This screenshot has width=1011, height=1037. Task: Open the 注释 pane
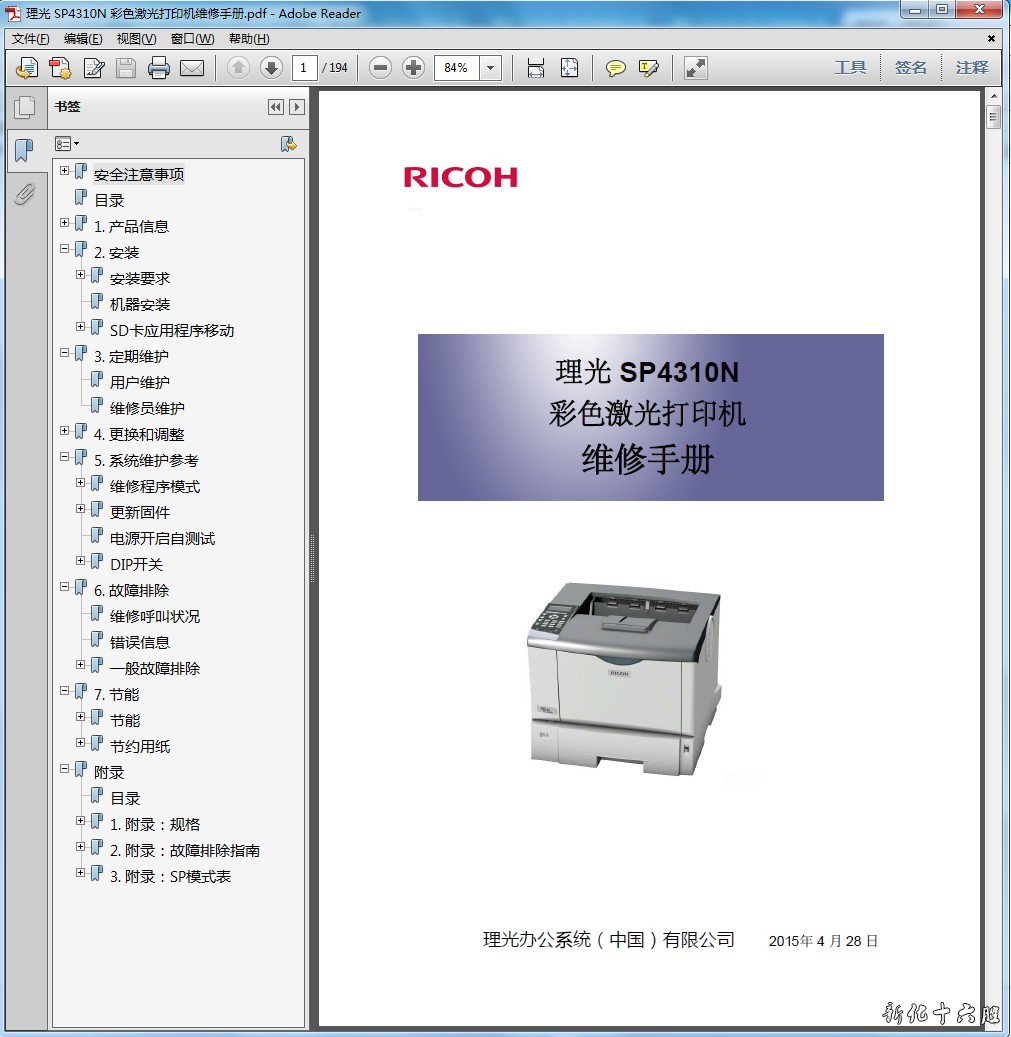(971, 68)
